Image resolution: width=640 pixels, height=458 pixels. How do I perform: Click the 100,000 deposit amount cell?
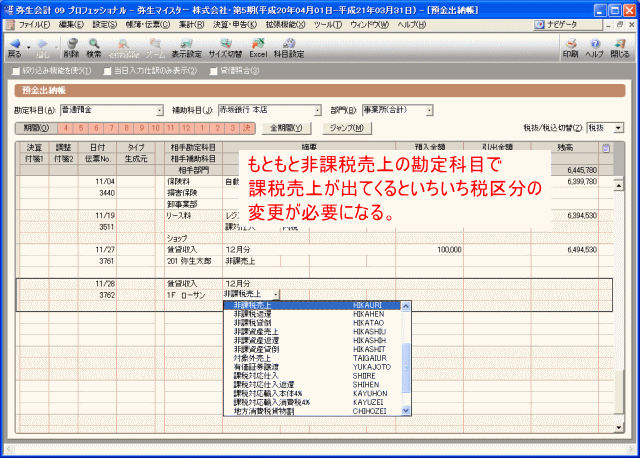tap(429, 250)
